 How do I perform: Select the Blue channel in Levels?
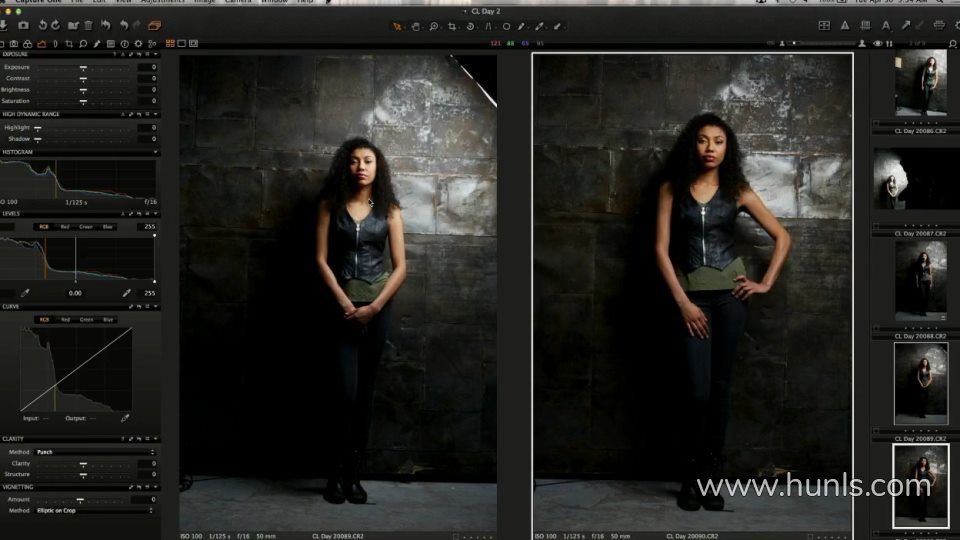(x=108, y=227)
